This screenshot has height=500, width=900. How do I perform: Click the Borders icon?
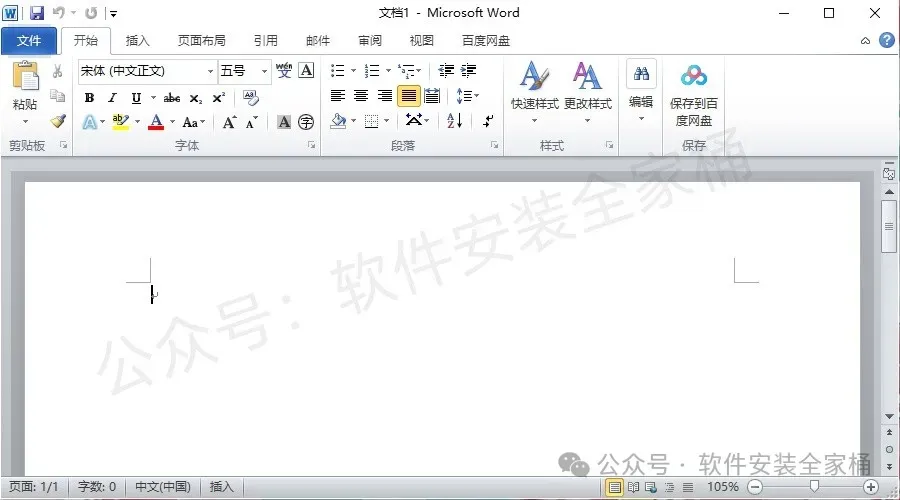372,122
